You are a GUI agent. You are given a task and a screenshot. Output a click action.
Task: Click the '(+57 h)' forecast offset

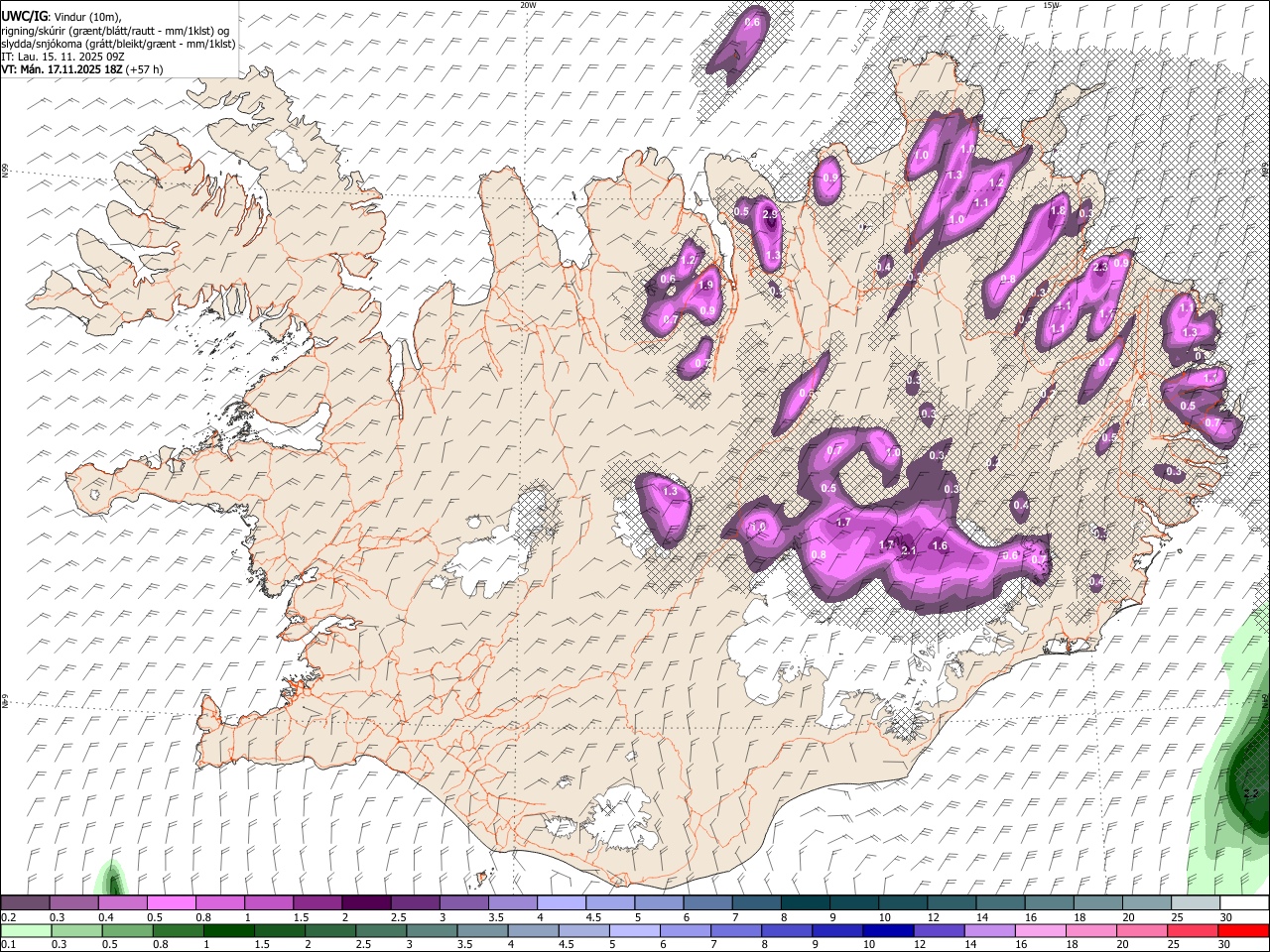[145, 69]
